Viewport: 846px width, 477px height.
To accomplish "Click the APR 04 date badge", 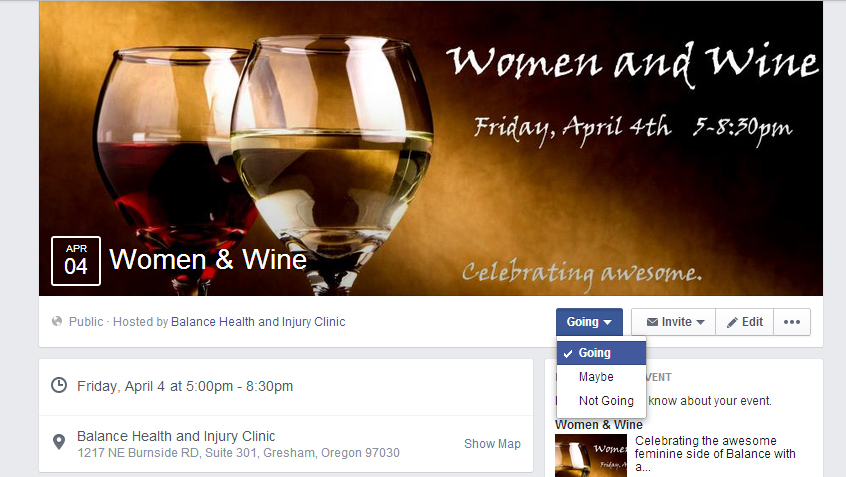I will (x=76, y=261).
